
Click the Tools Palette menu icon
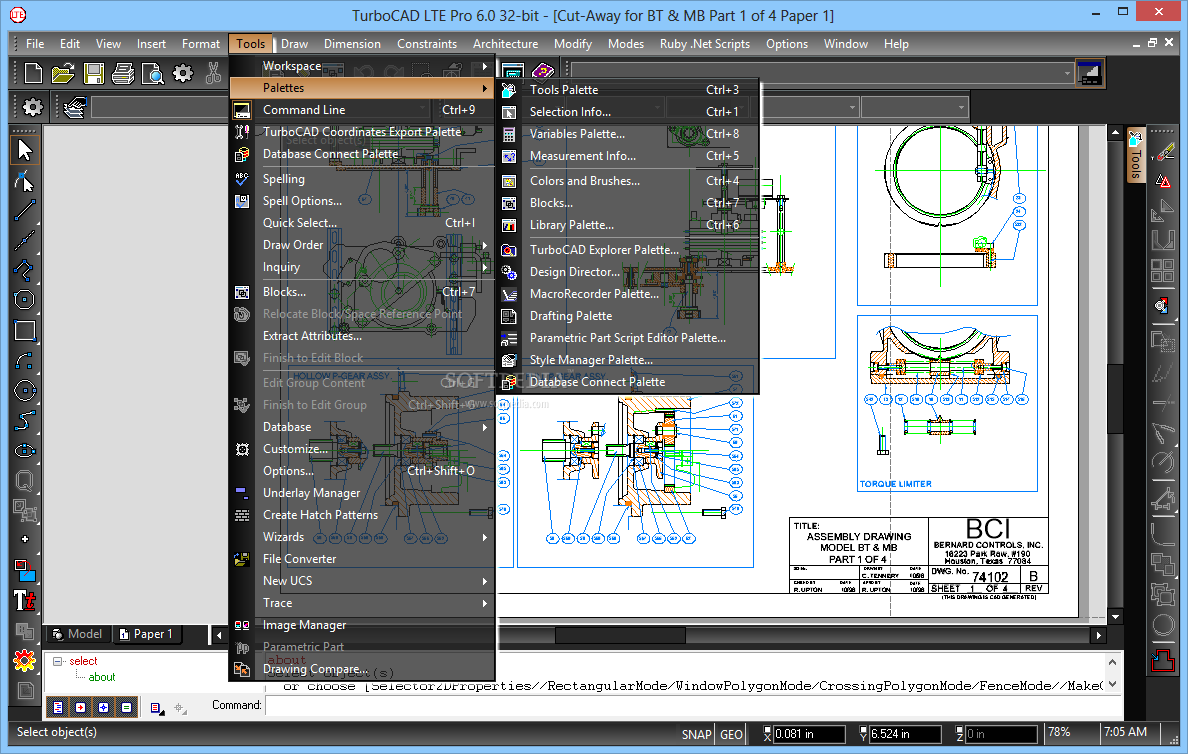pyautogui.click(x=509, y=90)
